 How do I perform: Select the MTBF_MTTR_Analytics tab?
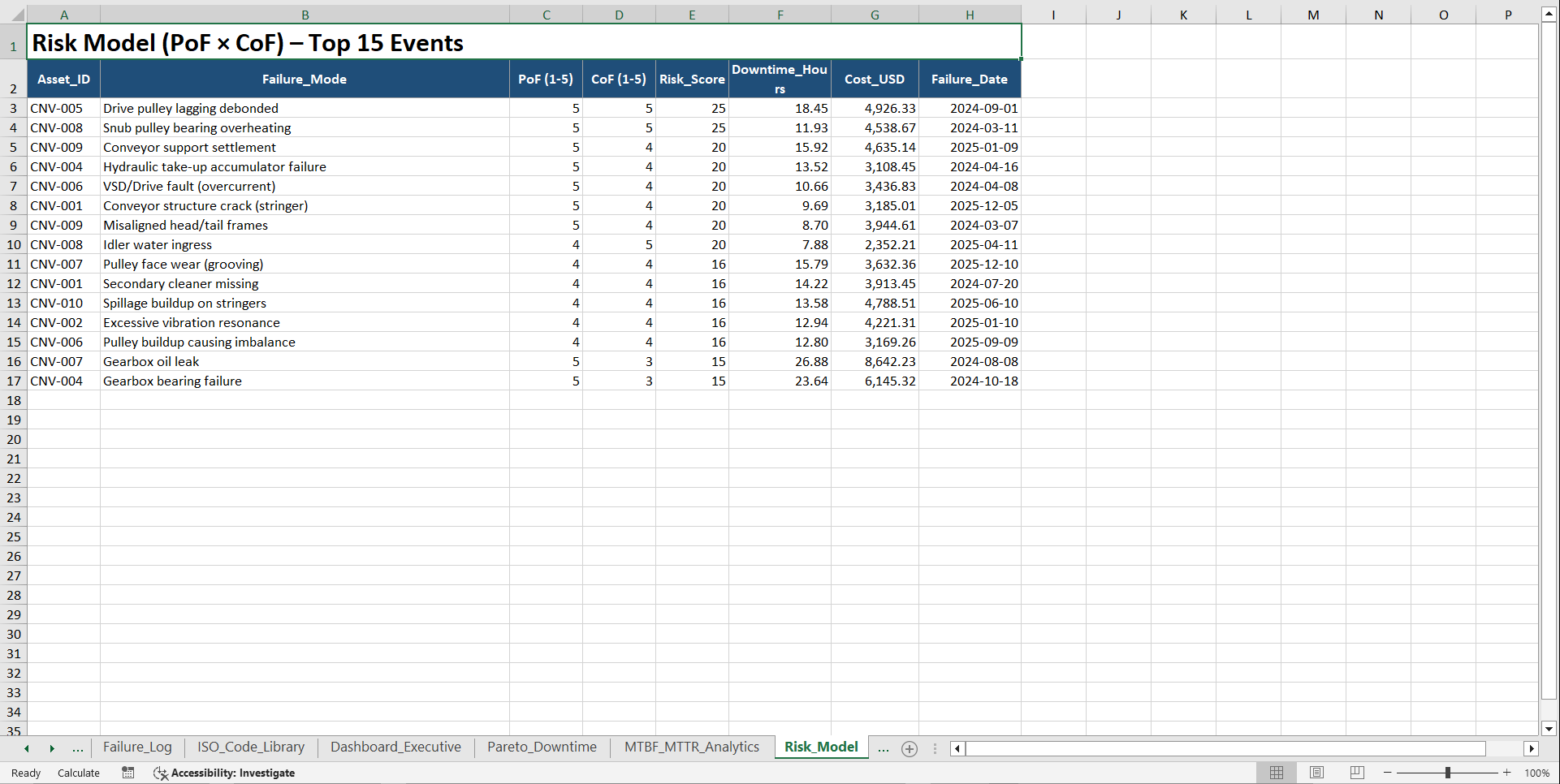691,747
